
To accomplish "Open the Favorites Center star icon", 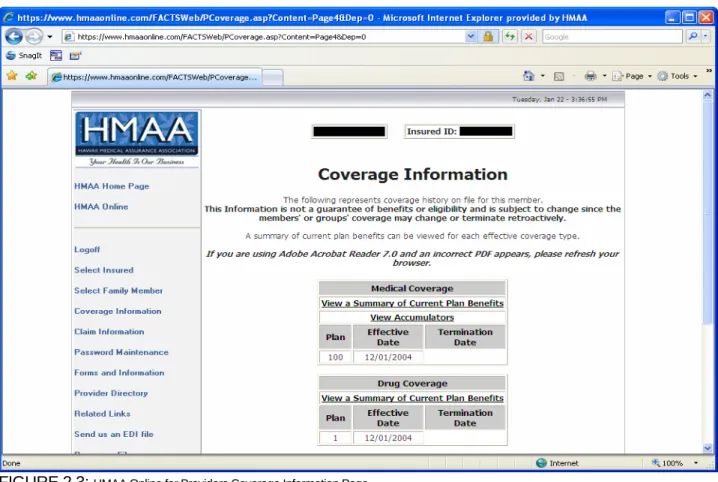I will tap(12, 76).
